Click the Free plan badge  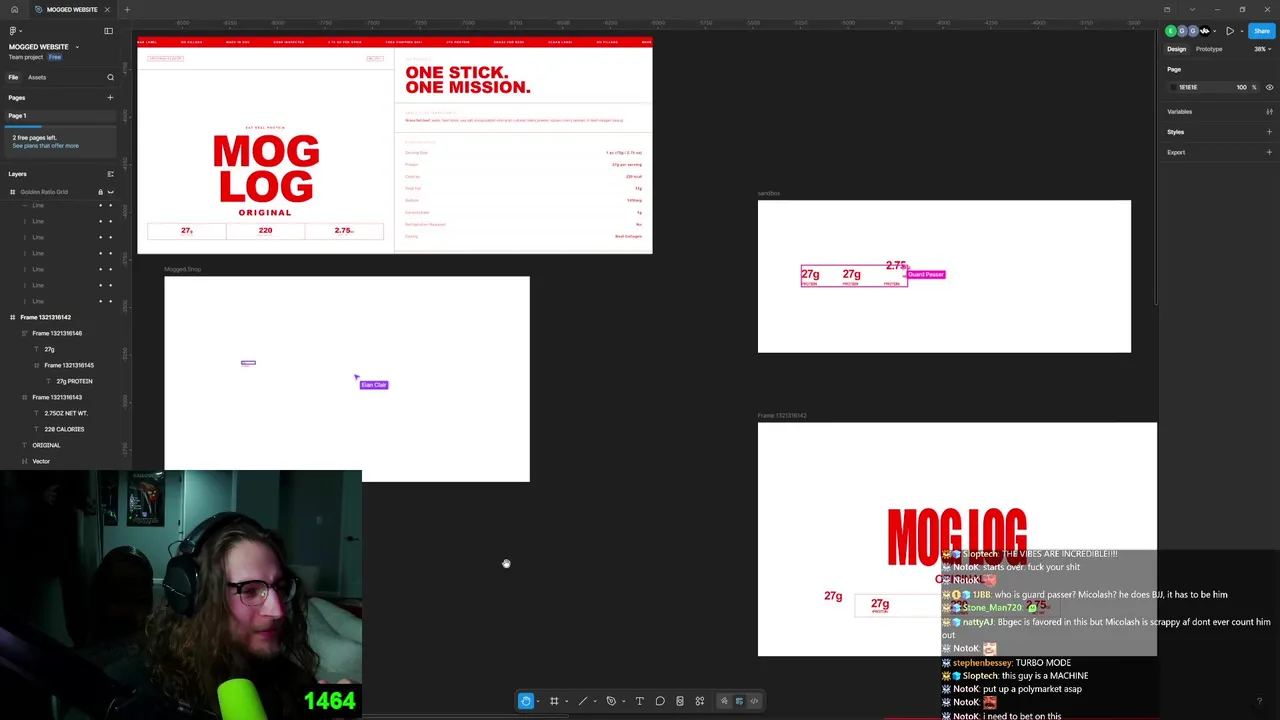[55, 57]
